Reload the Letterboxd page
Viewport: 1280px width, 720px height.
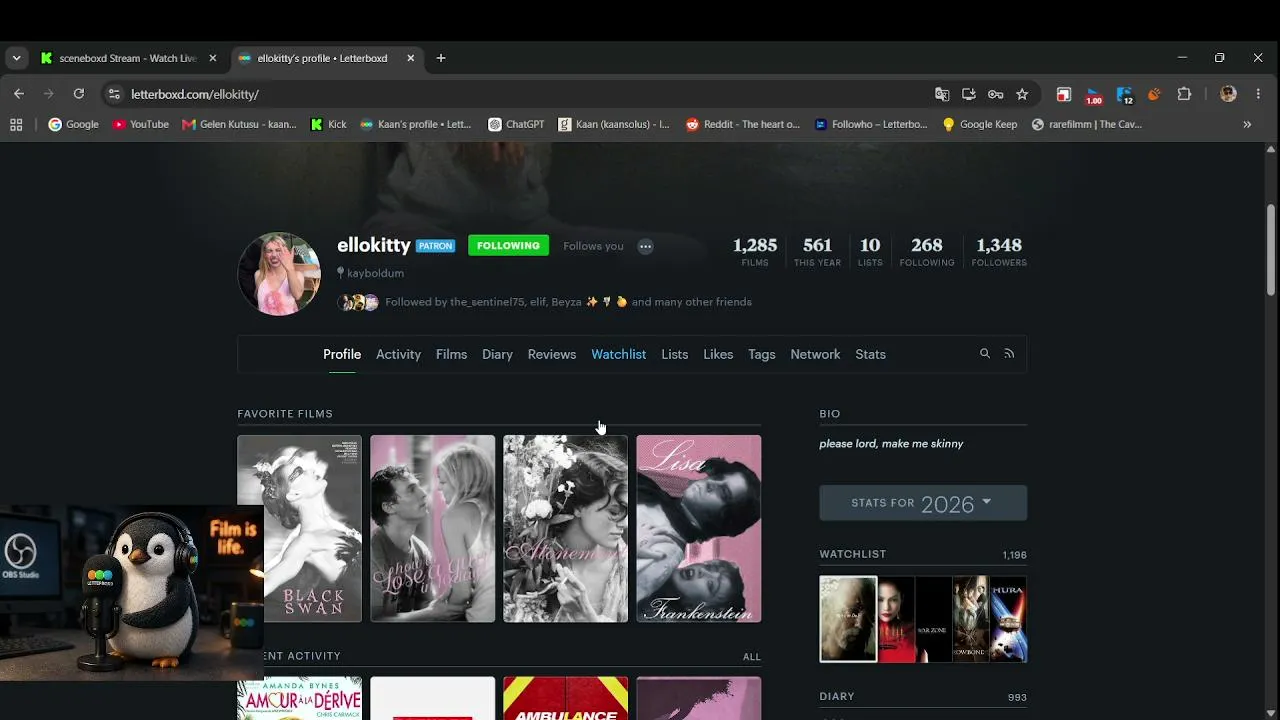pos(79,94)
